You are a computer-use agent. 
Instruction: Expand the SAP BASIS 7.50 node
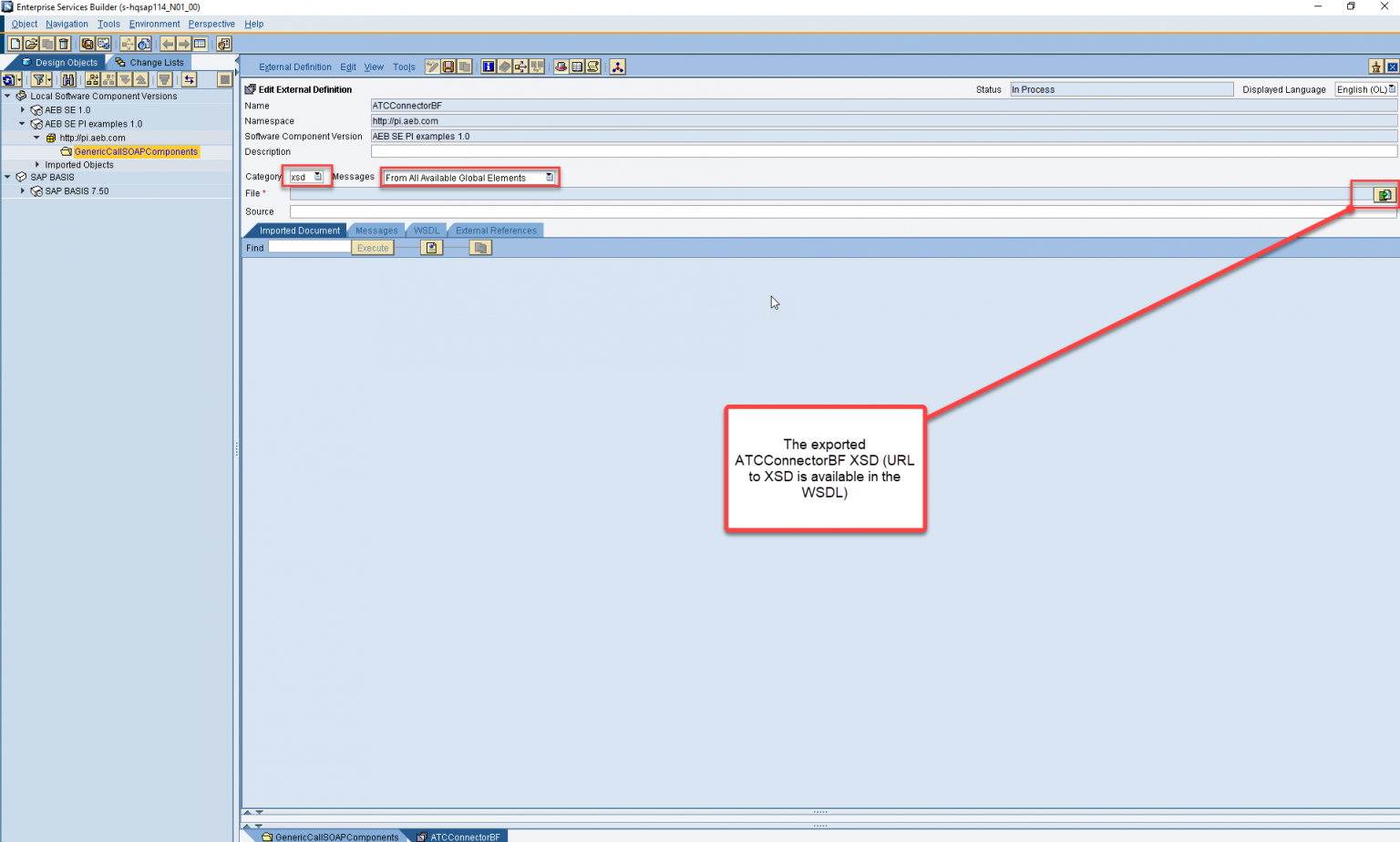click(22, 190)
